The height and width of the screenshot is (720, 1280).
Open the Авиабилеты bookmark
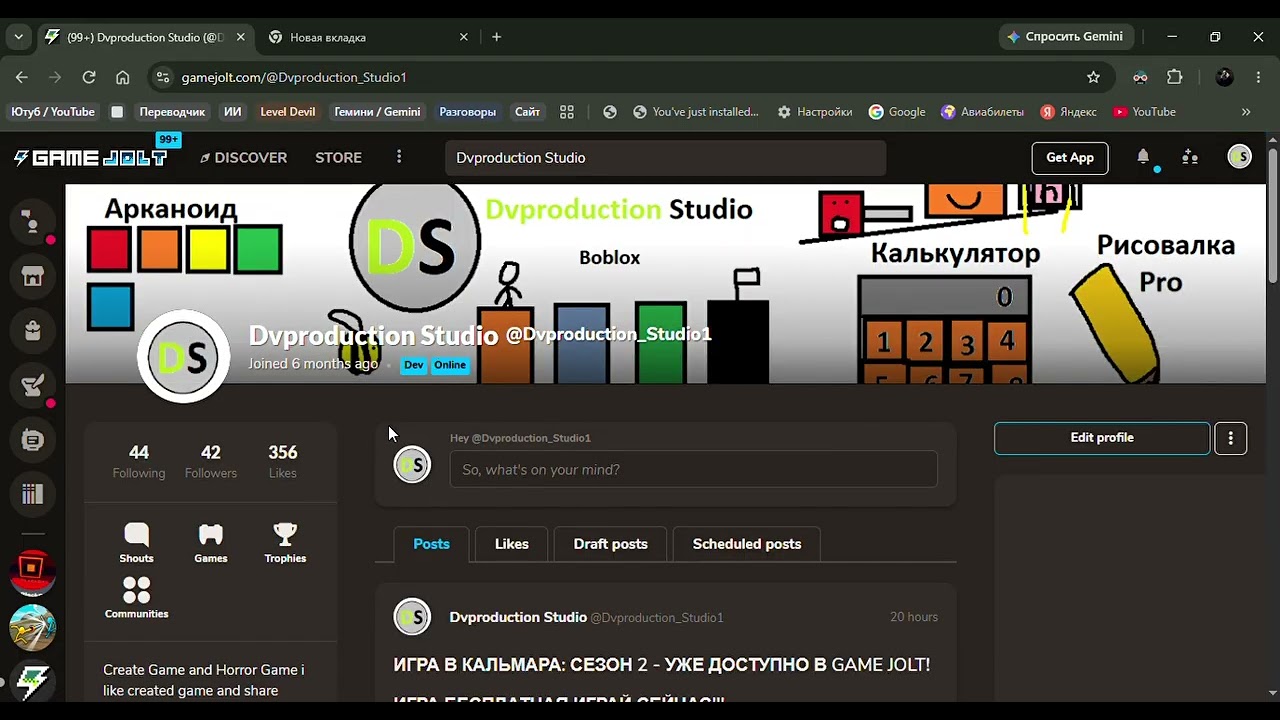(x=982, y=112)
